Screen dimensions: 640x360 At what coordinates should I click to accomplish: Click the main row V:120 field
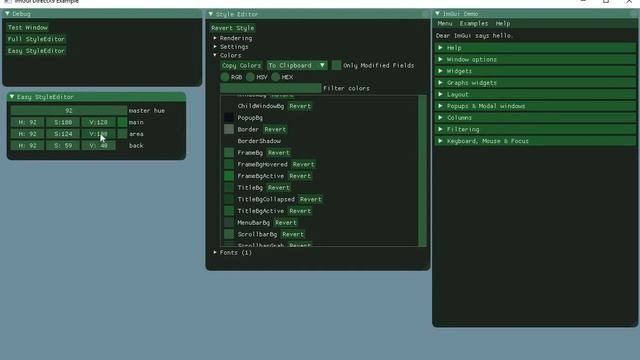pyautogui.click(x=98, y=122)
